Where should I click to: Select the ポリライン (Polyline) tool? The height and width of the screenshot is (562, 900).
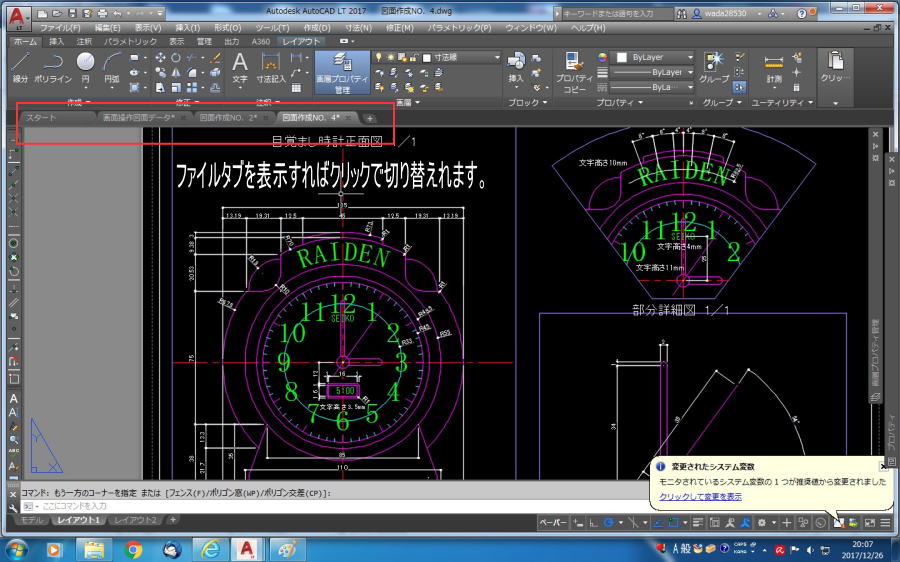click(x=53, y=68)
